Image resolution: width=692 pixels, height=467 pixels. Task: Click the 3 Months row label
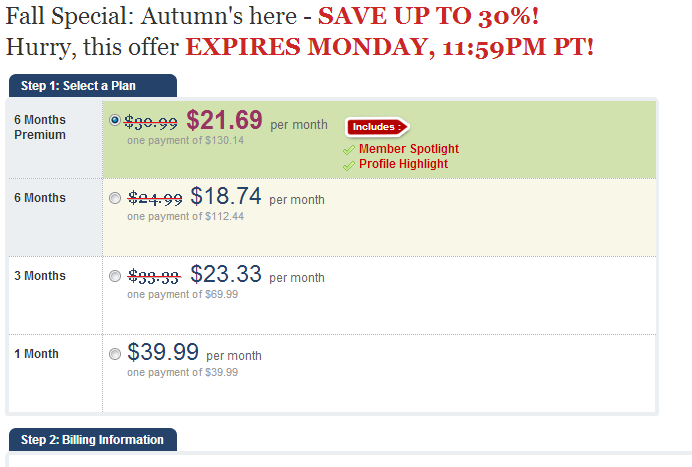40,276
